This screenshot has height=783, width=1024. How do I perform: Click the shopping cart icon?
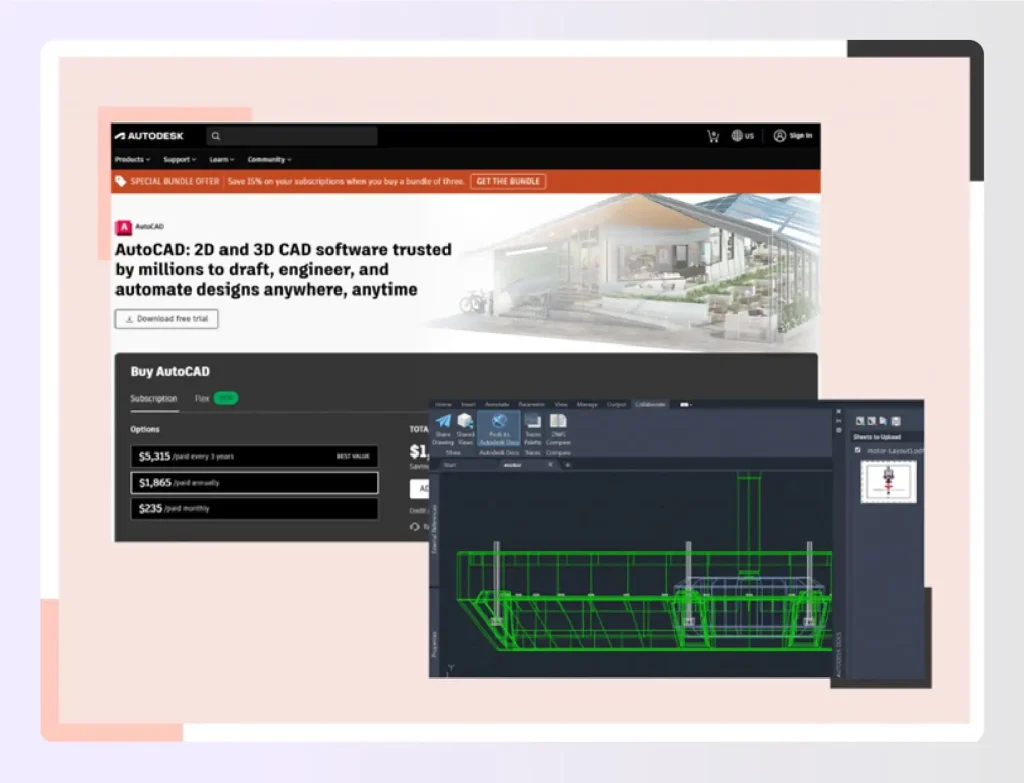coord(712,136)
